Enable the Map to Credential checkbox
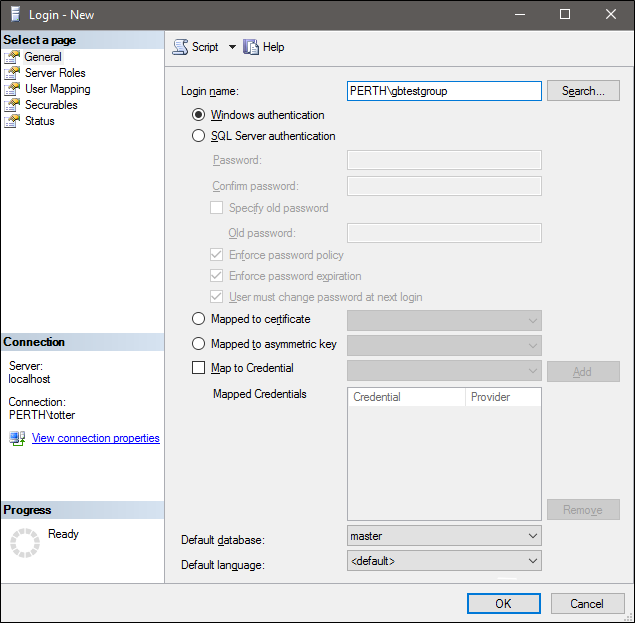Screen dimensions: 635x623 point(198,368)
